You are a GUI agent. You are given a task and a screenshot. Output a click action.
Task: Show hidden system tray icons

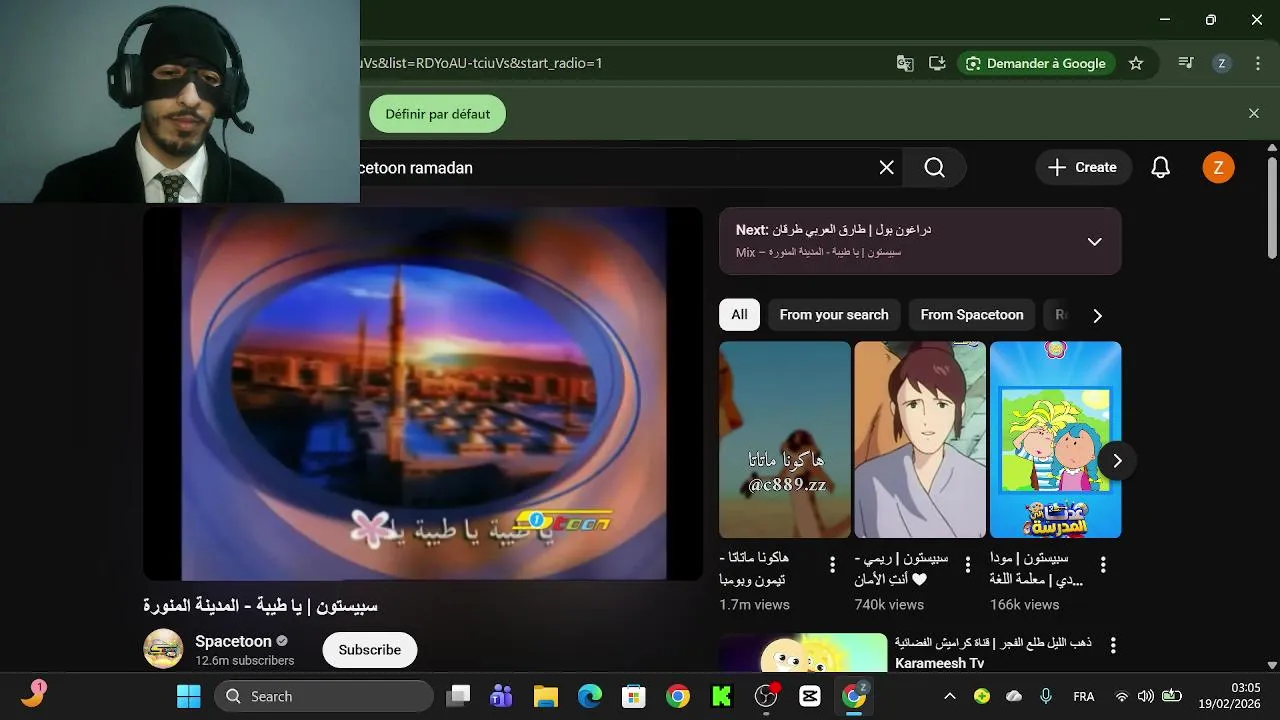[949, 696]
